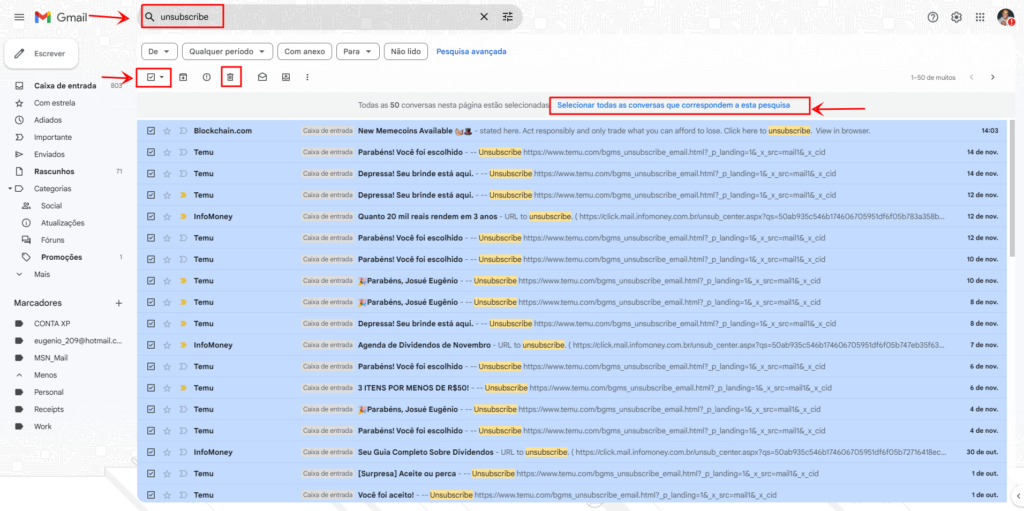This screenshot has height=511, width=1024.
Task: Open the CONTA XP label
Action: click(x=52, y=323)
